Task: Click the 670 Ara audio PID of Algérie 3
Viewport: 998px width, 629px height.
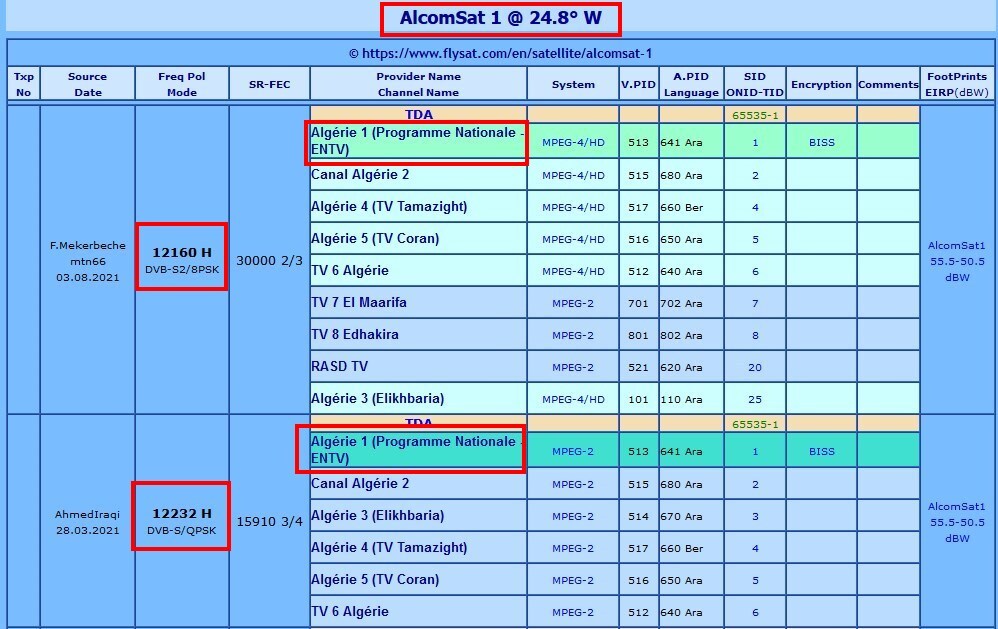Action: tap(681, 516)
